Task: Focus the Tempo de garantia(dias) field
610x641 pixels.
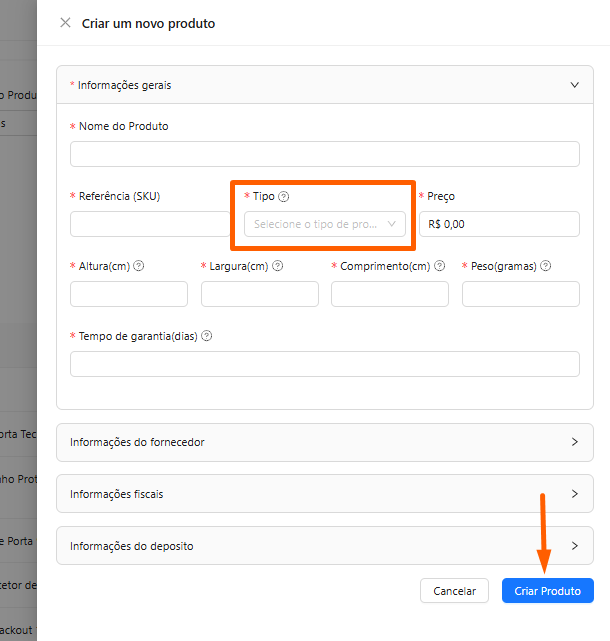Action: 324,364
